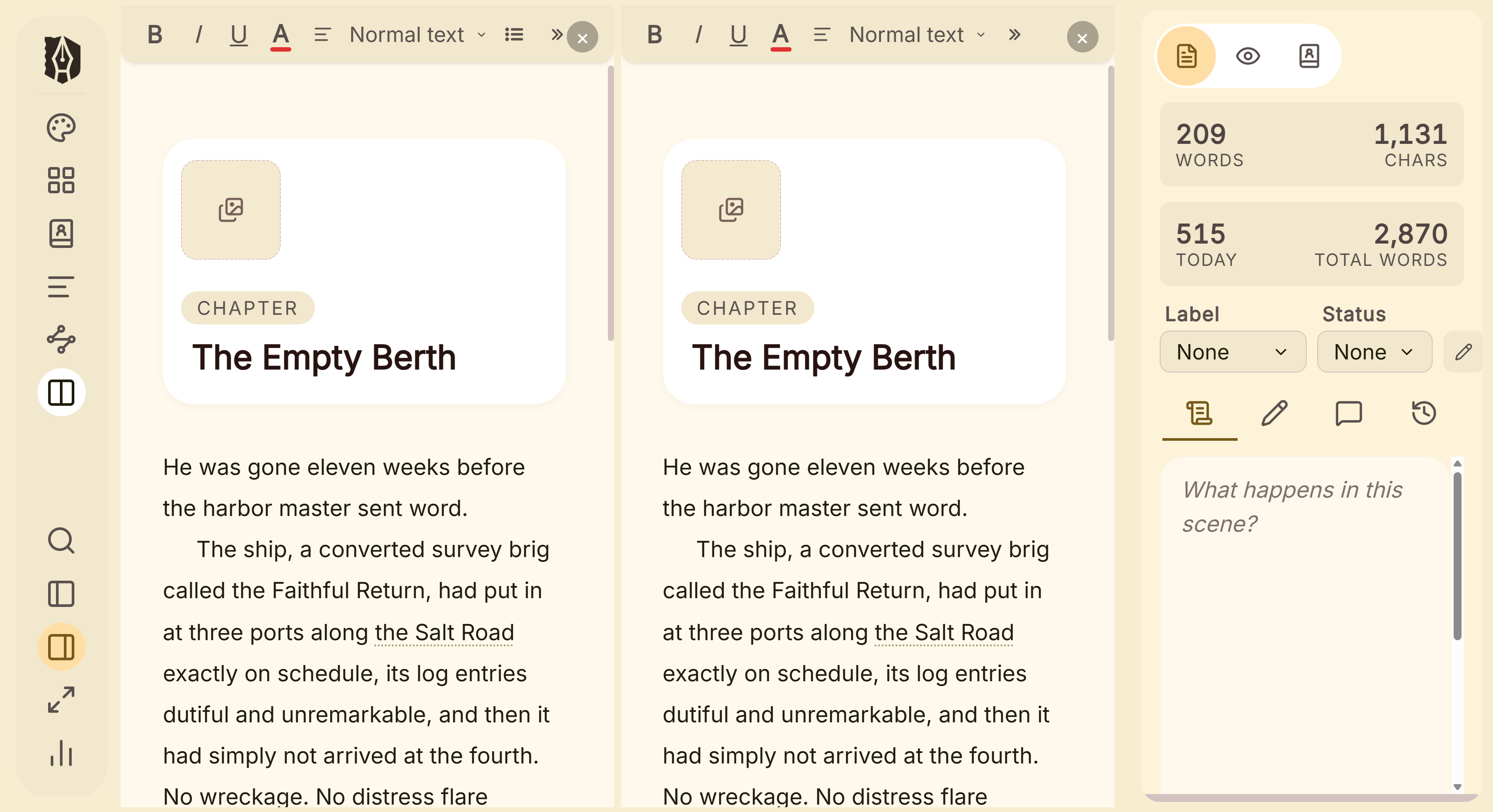Viewport: 1493px width, 812px height.
Task: Insert bullet list in left editor
Action: click(x=513, y=35)
